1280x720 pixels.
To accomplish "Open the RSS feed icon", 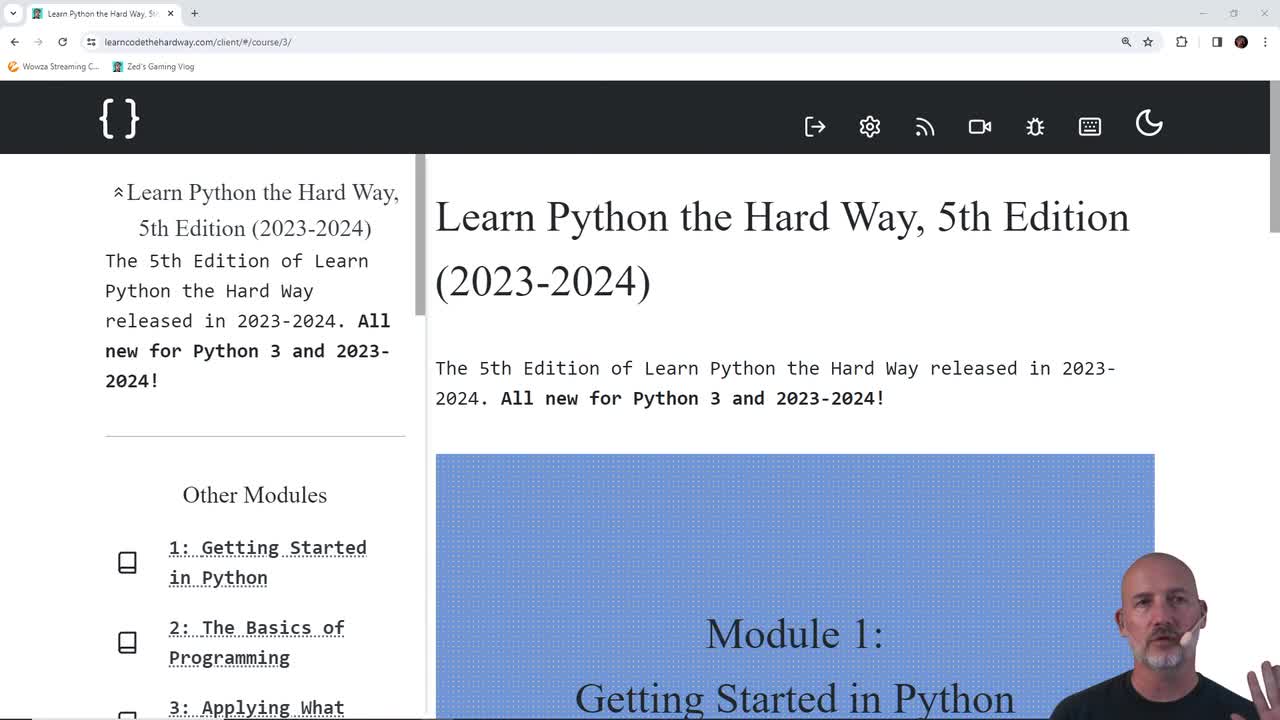I will coord(925,126).
